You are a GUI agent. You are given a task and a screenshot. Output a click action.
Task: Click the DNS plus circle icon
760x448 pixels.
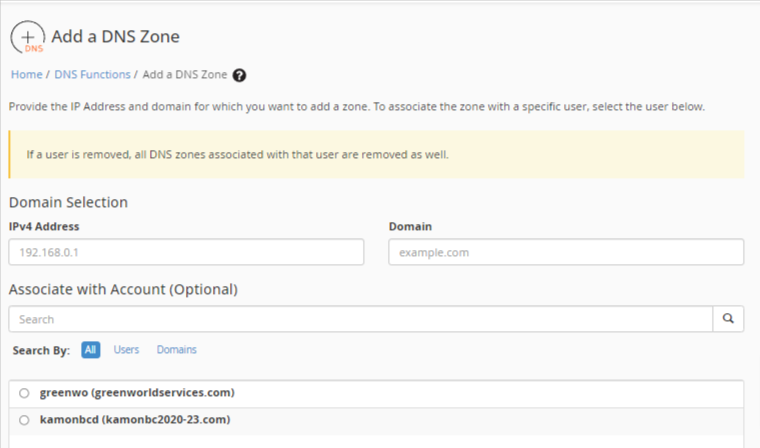click(27, 38)
